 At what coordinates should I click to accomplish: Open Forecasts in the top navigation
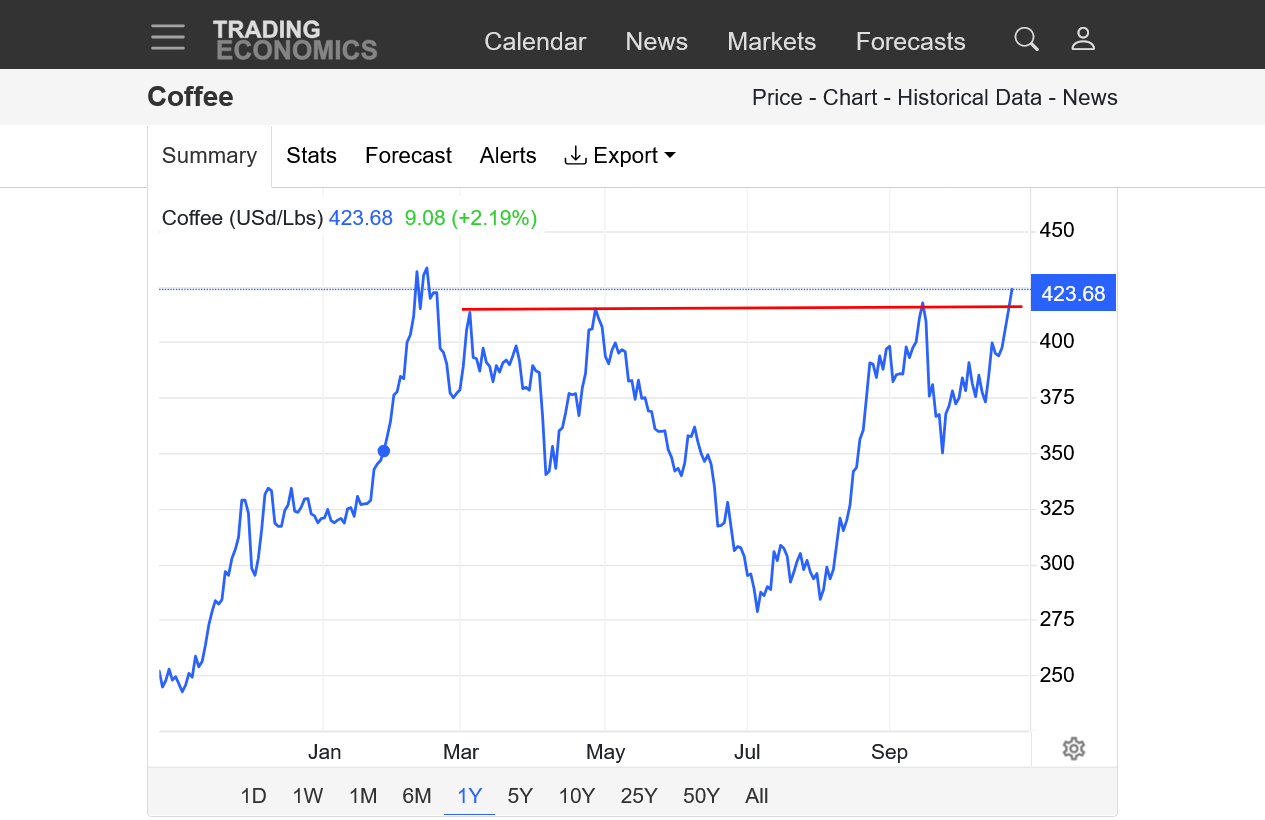point(910,42)
